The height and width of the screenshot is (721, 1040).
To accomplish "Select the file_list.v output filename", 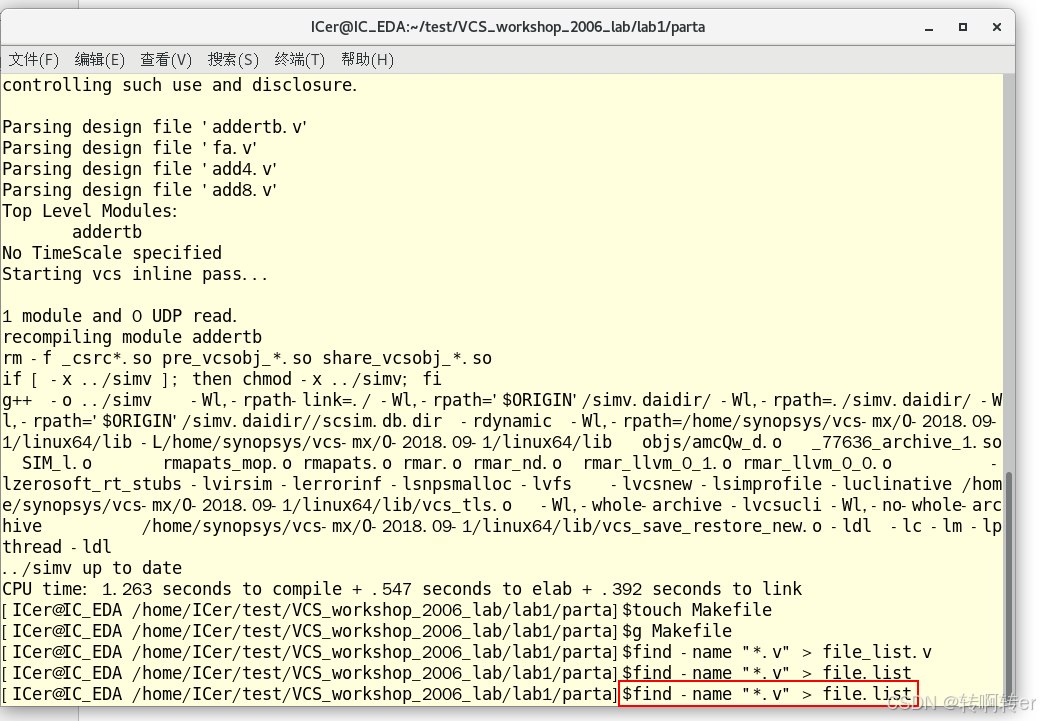I will 877,651.
